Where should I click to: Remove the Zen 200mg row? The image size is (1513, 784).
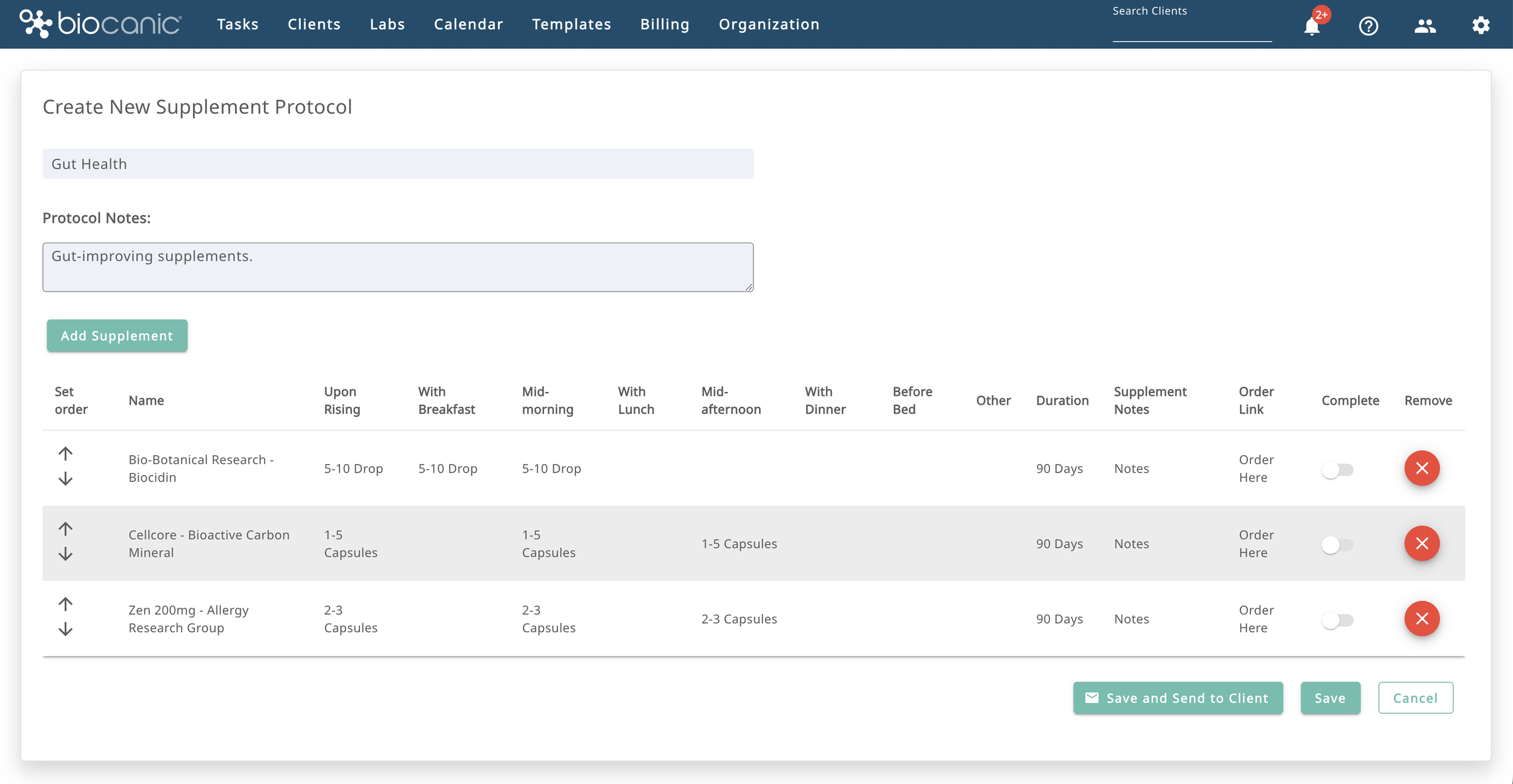1422,618
